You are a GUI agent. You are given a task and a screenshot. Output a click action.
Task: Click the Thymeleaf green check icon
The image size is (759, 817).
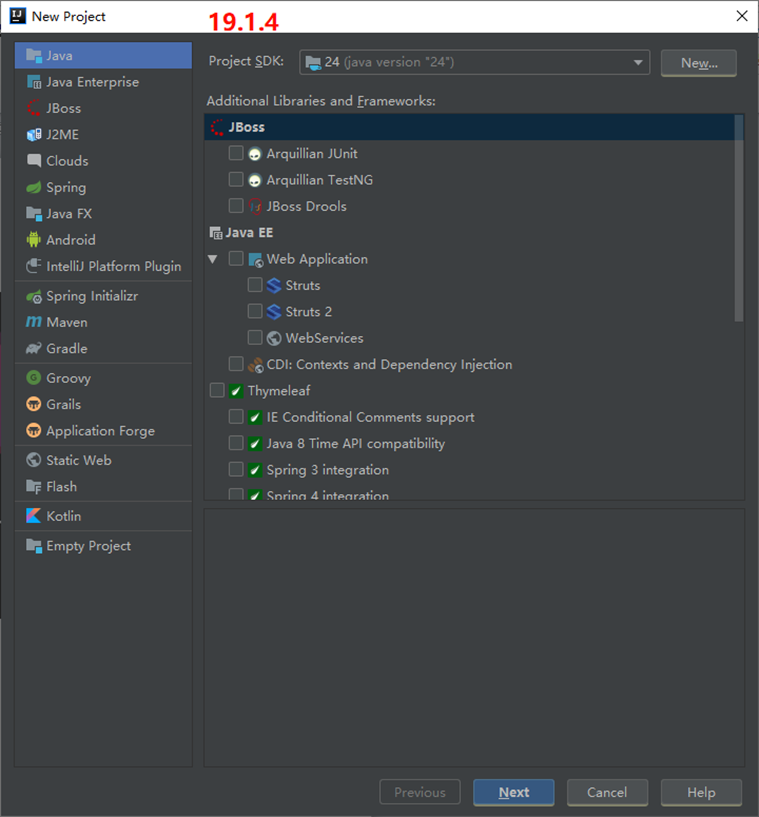click(236, 391)
